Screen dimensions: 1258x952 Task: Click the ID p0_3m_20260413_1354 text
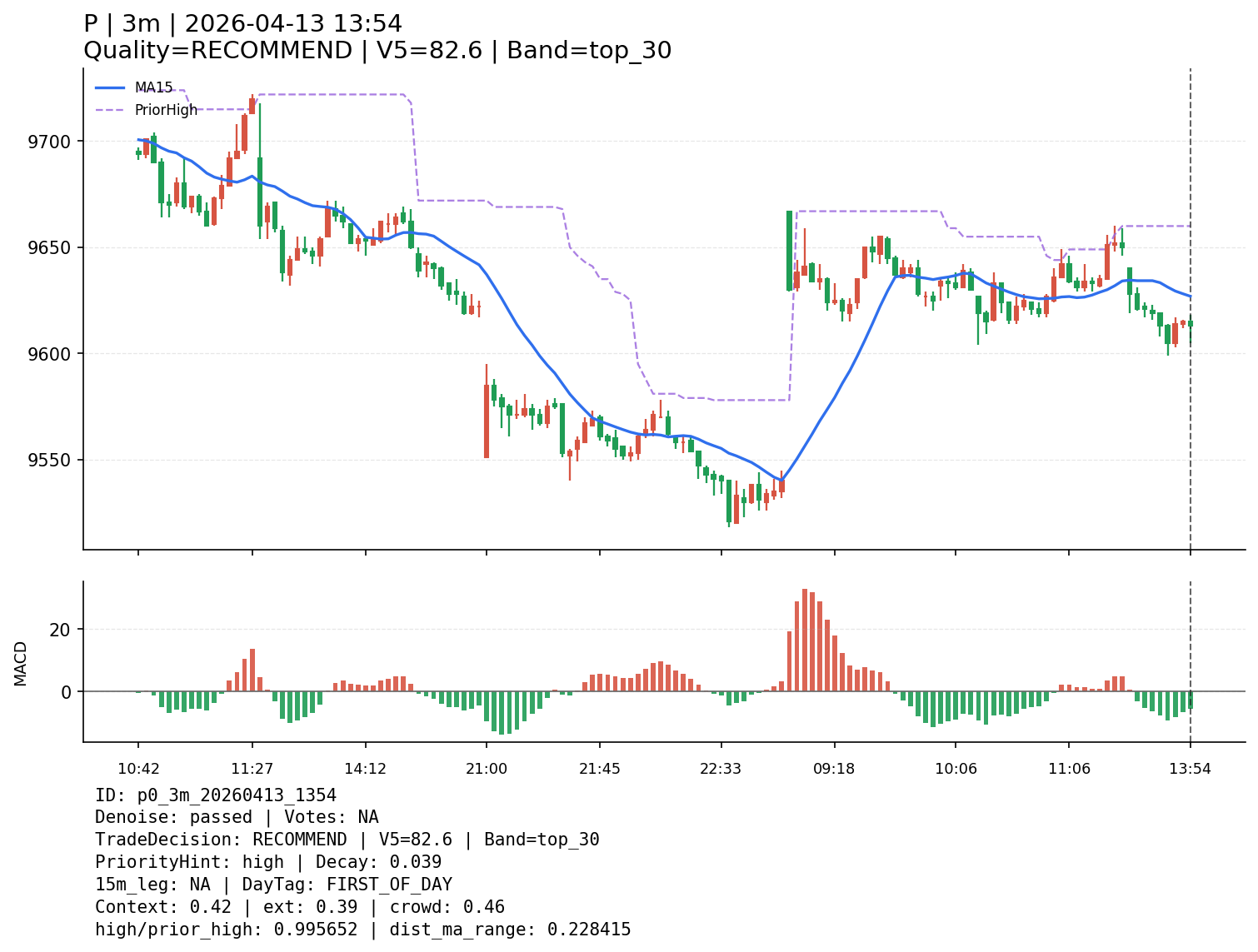[x=216, y=795]
